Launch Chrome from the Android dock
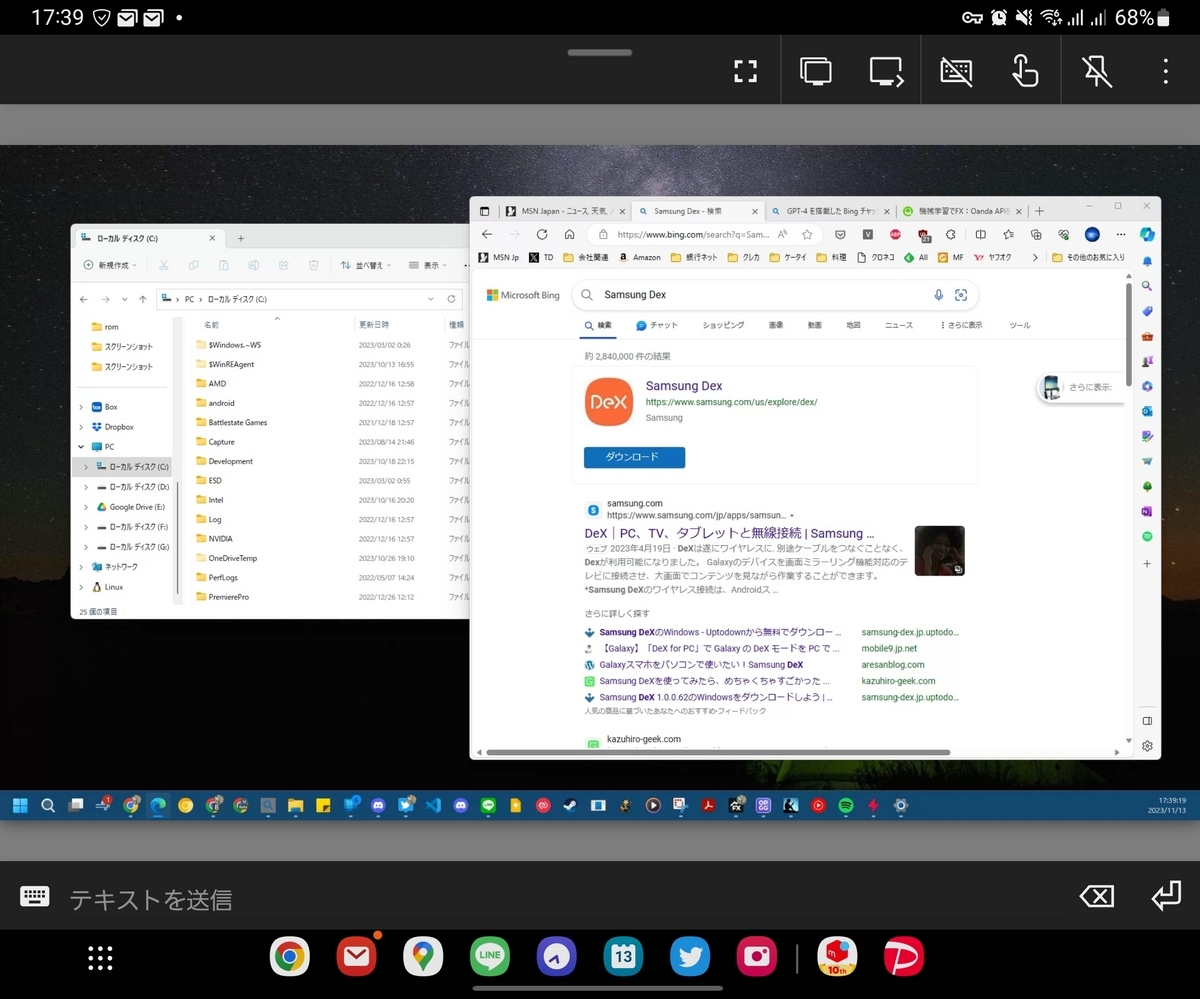The image size is (1200, 999). point(289,957)
